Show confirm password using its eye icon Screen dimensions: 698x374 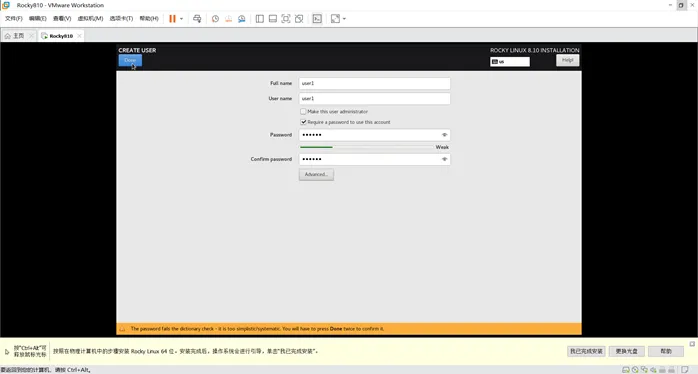(x=444, y=159)
